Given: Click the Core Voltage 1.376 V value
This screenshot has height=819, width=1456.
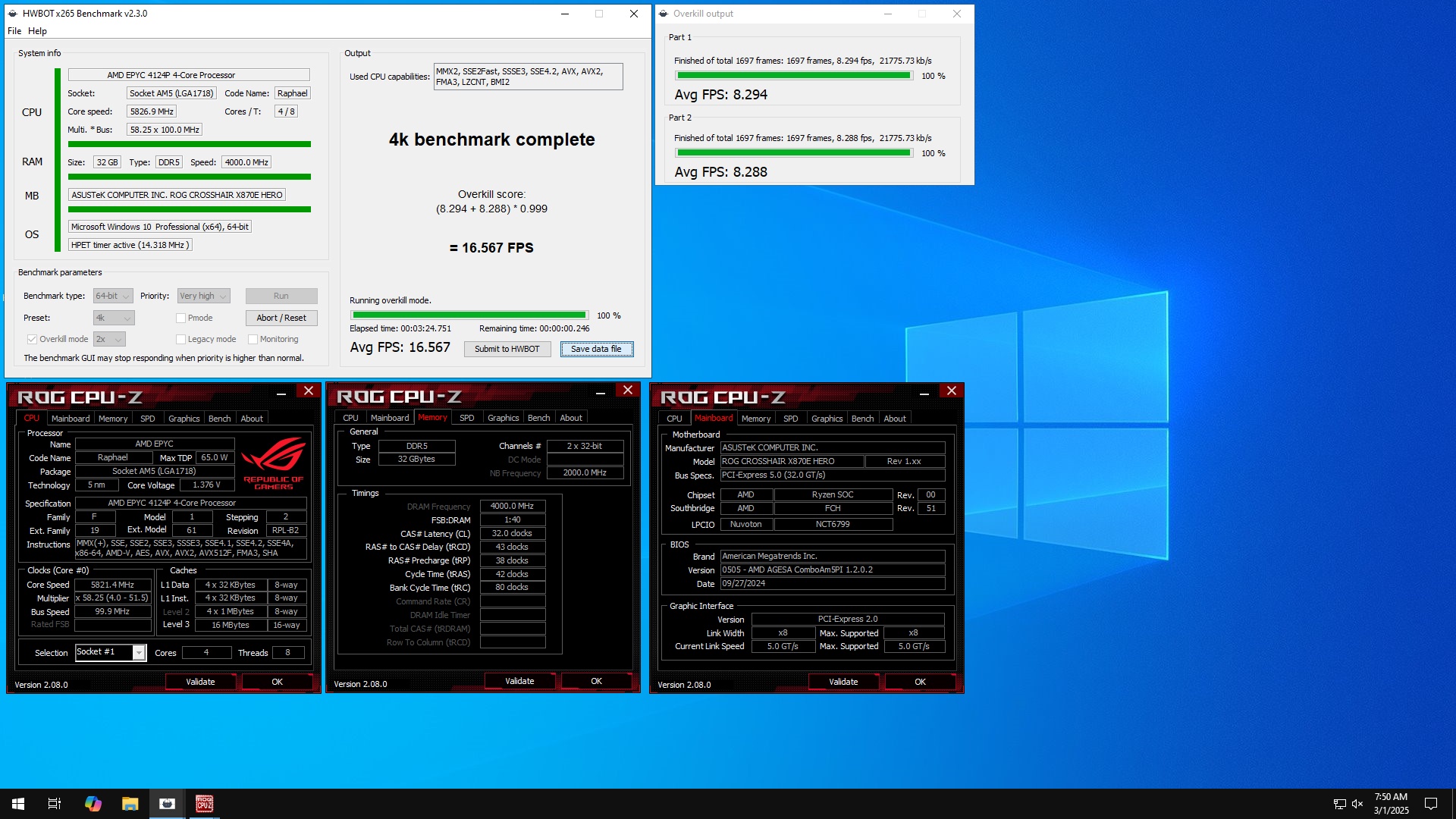Looking at the screenshot, I should (x=206, y=485).
